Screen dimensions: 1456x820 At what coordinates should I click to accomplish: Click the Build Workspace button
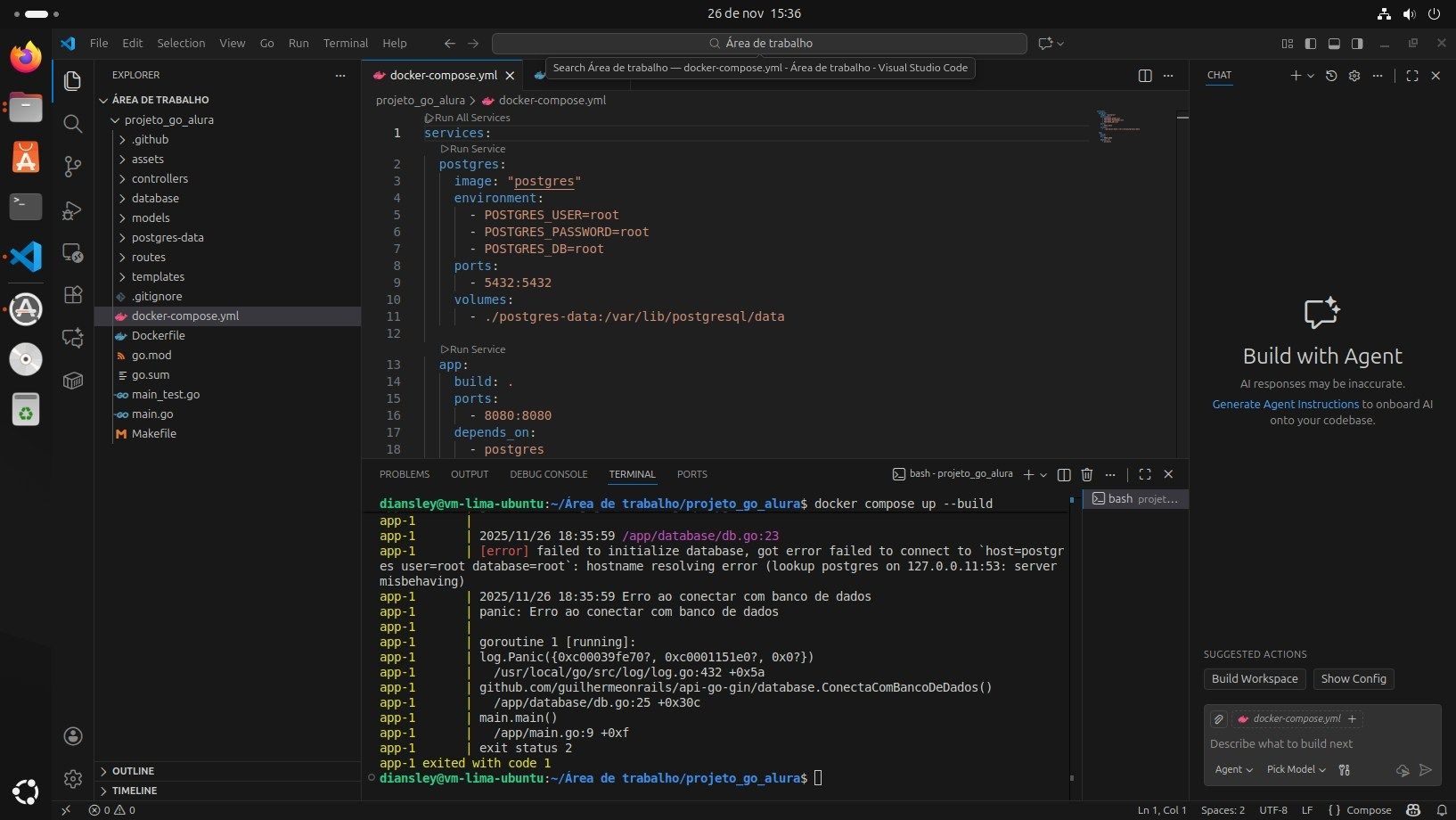tap(1255, 678)
